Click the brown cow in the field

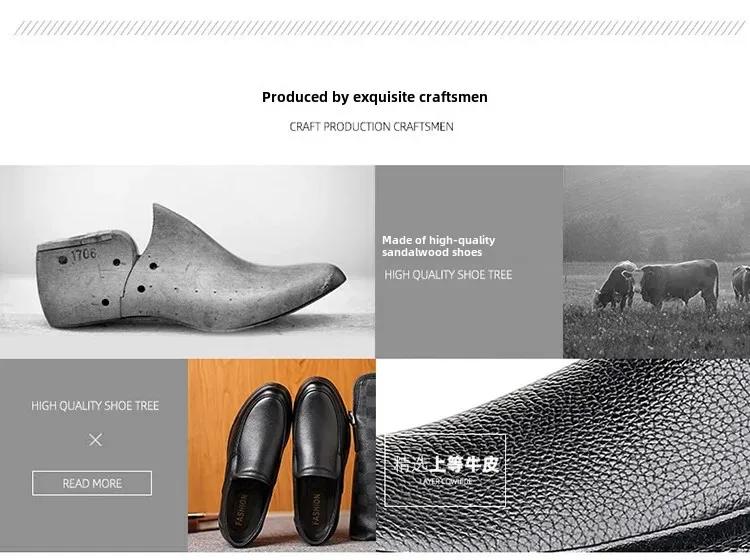tap(675, 284)
